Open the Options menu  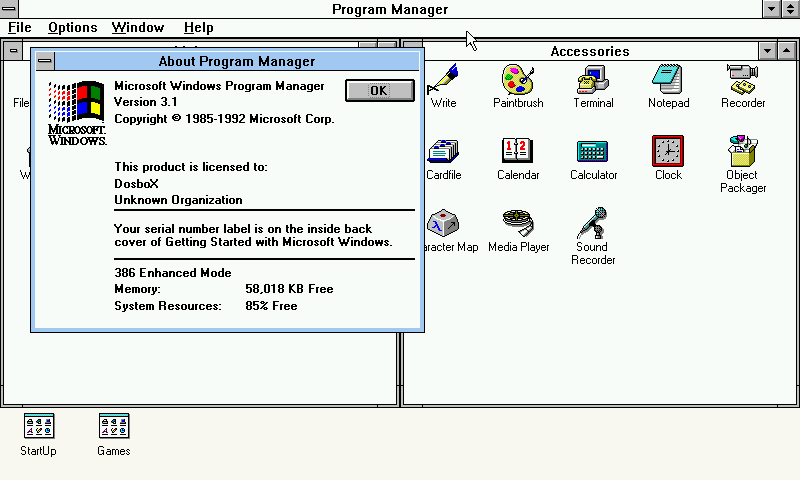[x=72, y=28]
